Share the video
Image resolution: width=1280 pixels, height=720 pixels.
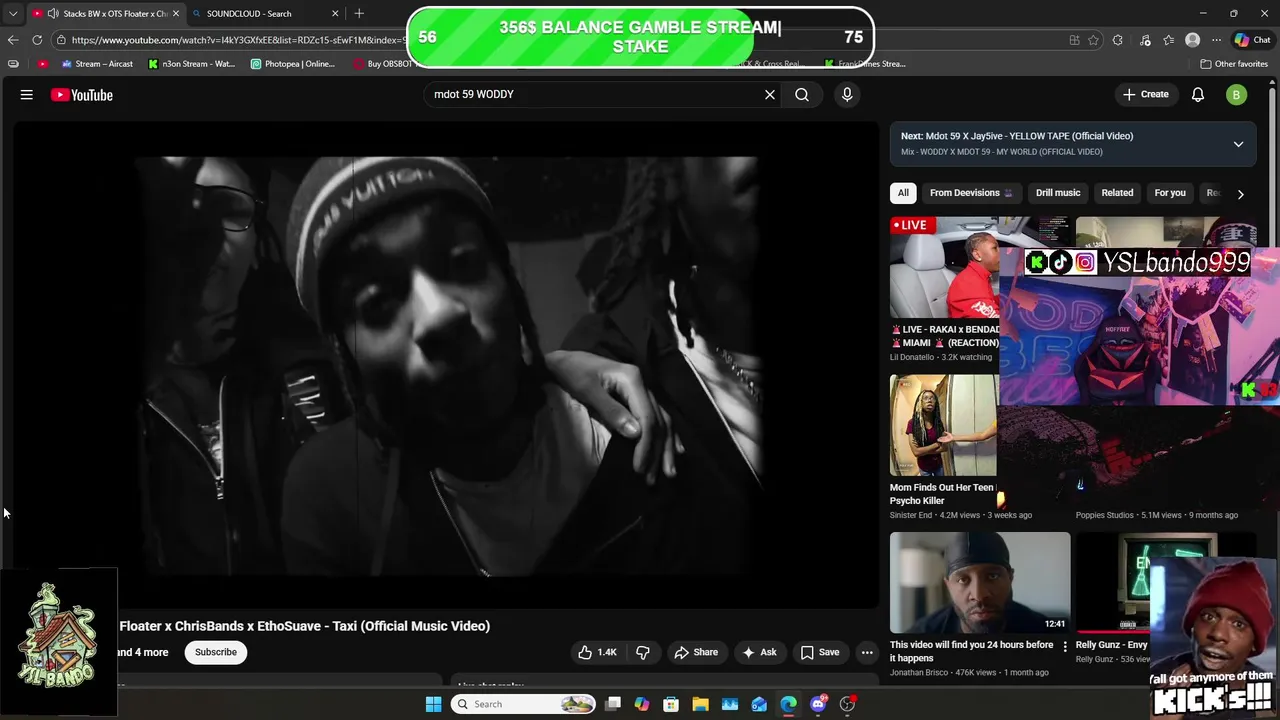[696, 652]
